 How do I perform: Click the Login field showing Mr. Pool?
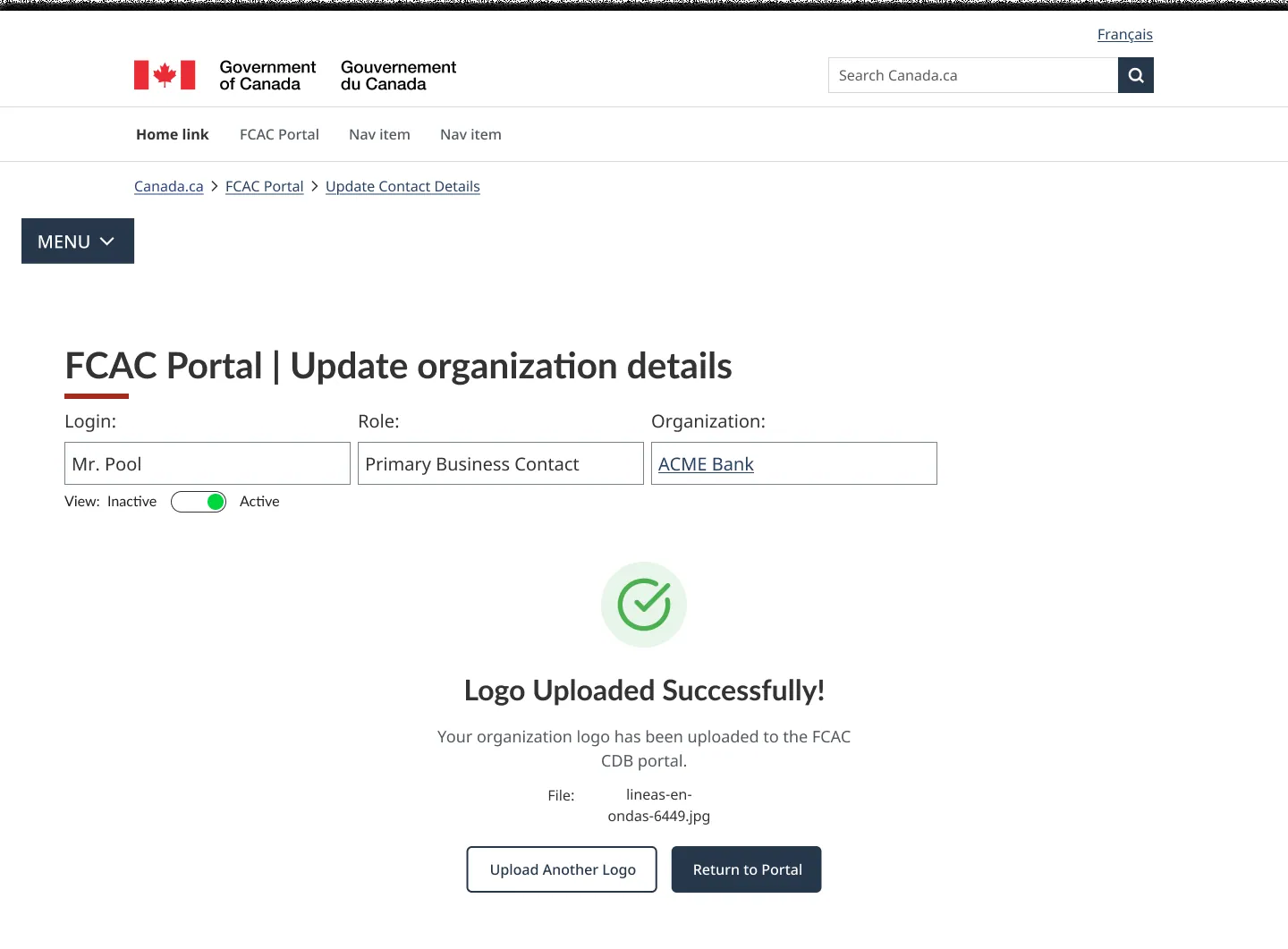[x=208, y=463]
